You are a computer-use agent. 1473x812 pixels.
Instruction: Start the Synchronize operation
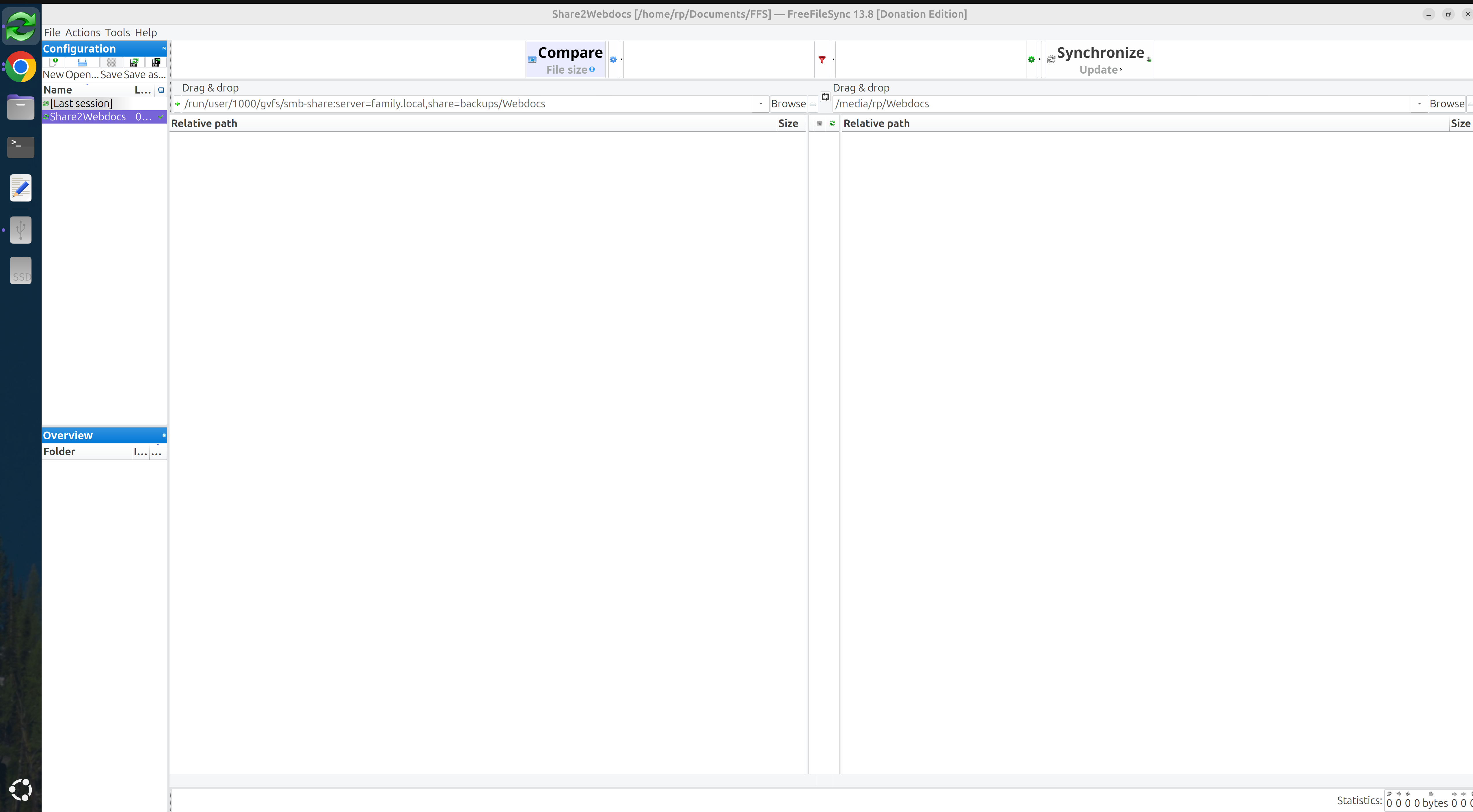[x=1099, y=59]
